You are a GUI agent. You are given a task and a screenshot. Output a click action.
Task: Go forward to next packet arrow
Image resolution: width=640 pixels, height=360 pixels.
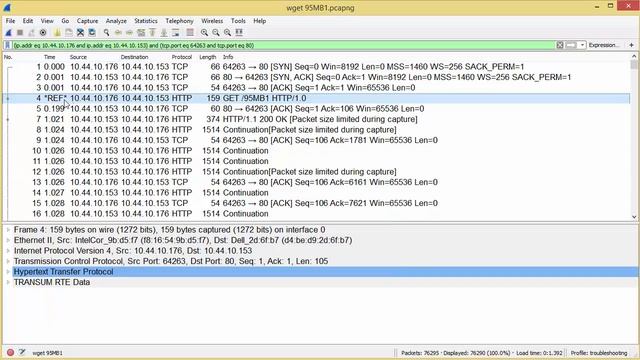click(129, 33)
